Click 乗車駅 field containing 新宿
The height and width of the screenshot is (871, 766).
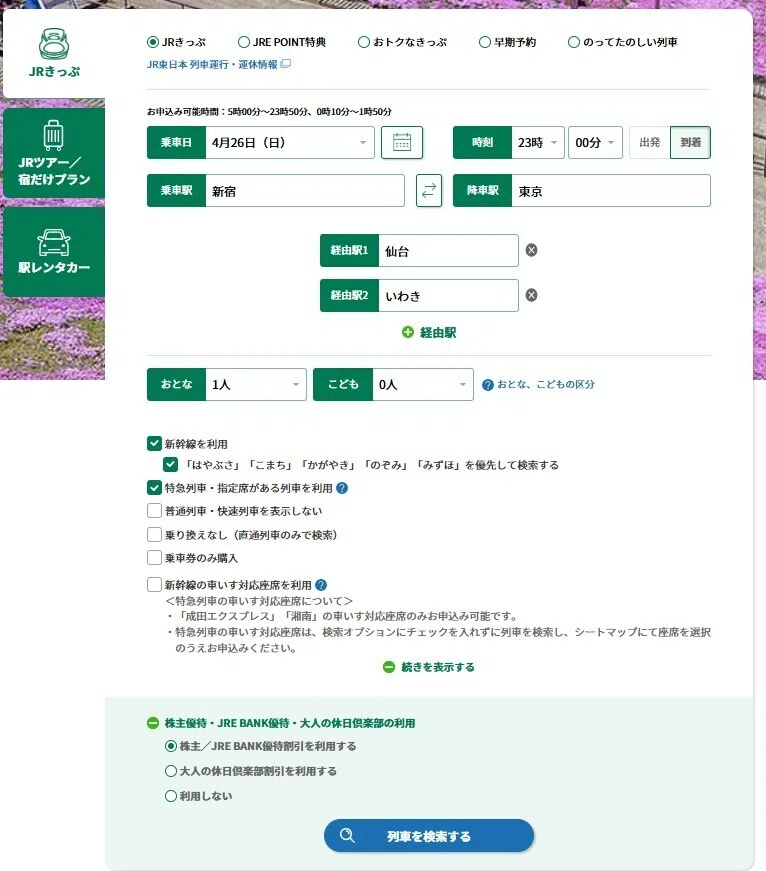pyautogui.click(x=305, y=191)
